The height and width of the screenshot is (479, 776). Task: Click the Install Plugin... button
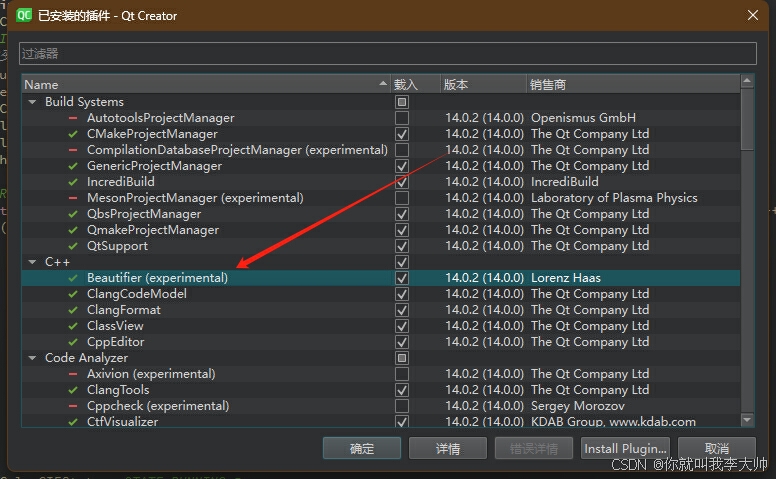(x=625, y=448)
